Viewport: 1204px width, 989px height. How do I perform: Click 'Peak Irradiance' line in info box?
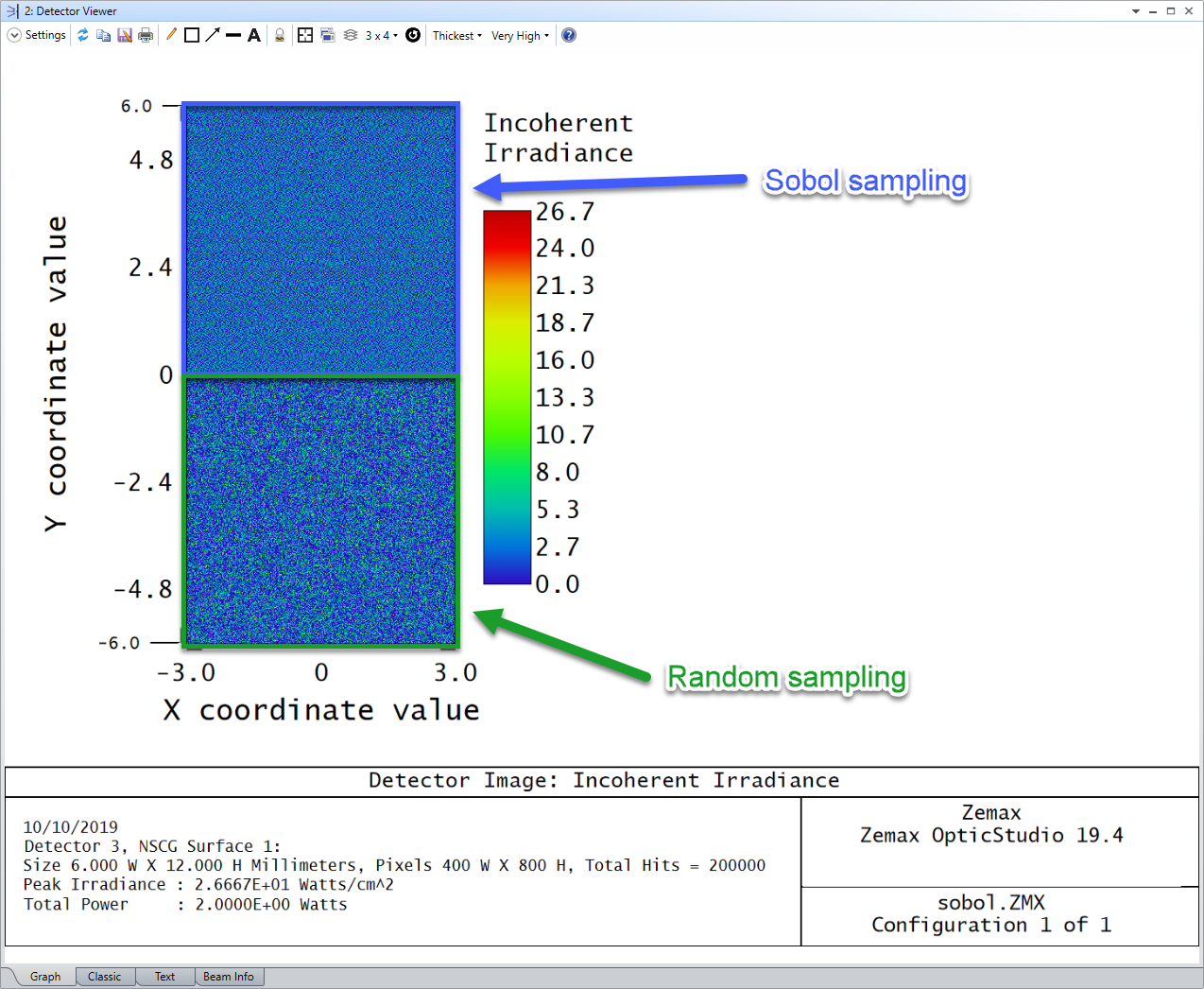pos(209,885)
